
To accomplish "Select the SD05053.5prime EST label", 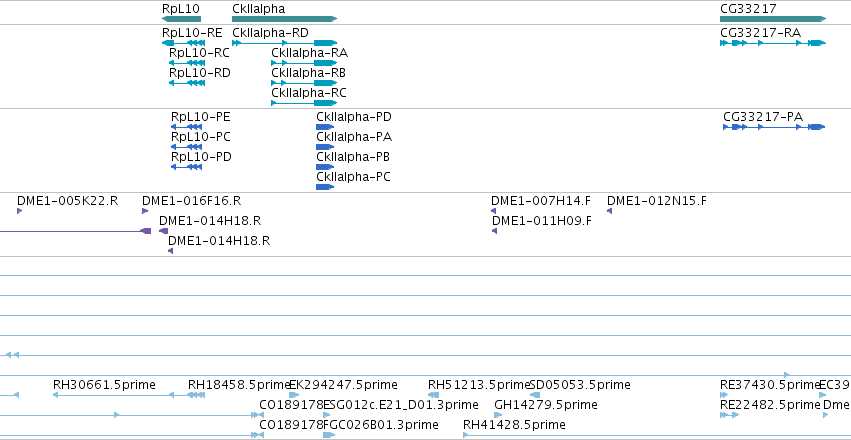I will coord(580,385).
